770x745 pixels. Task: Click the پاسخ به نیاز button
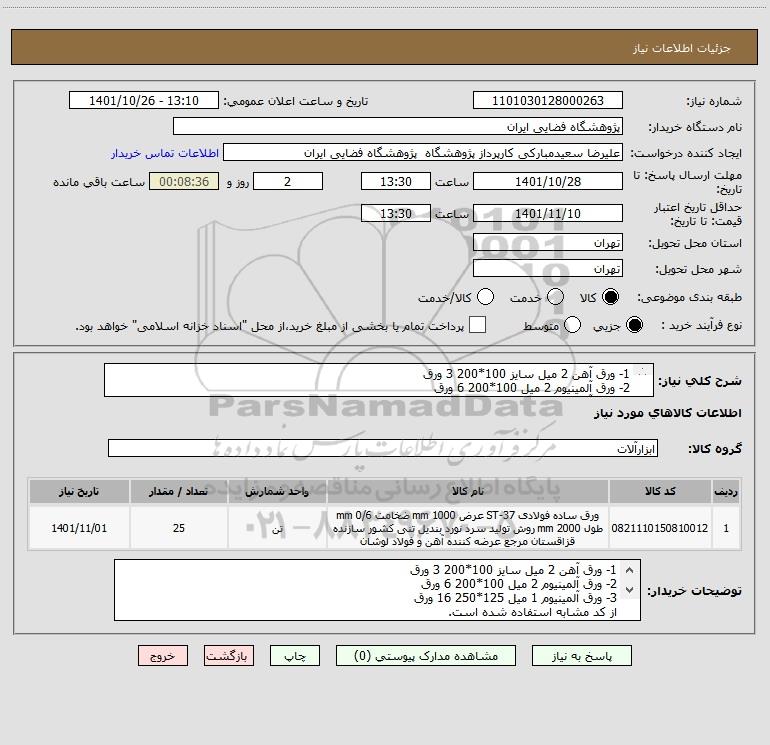582,656
